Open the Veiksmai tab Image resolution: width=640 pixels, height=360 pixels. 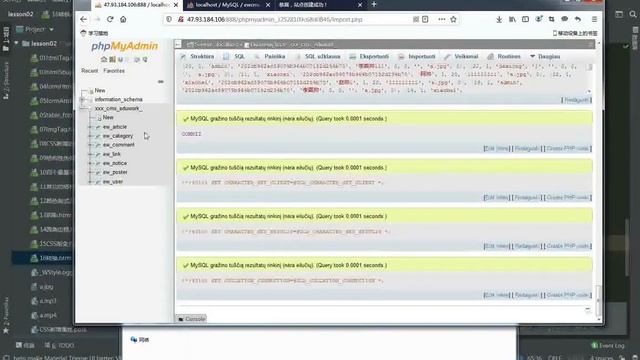pyautogui.click(x=461, y=56)
